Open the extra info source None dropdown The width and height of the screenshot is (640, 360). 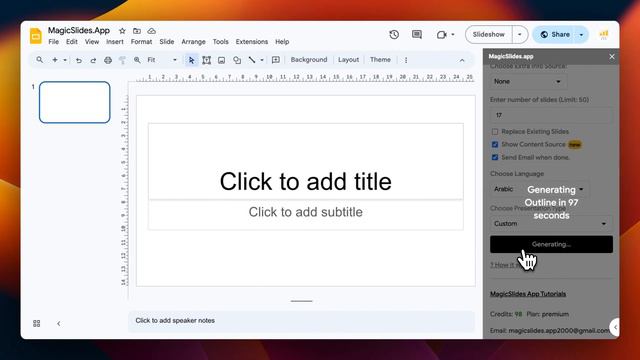coord(528,82)
